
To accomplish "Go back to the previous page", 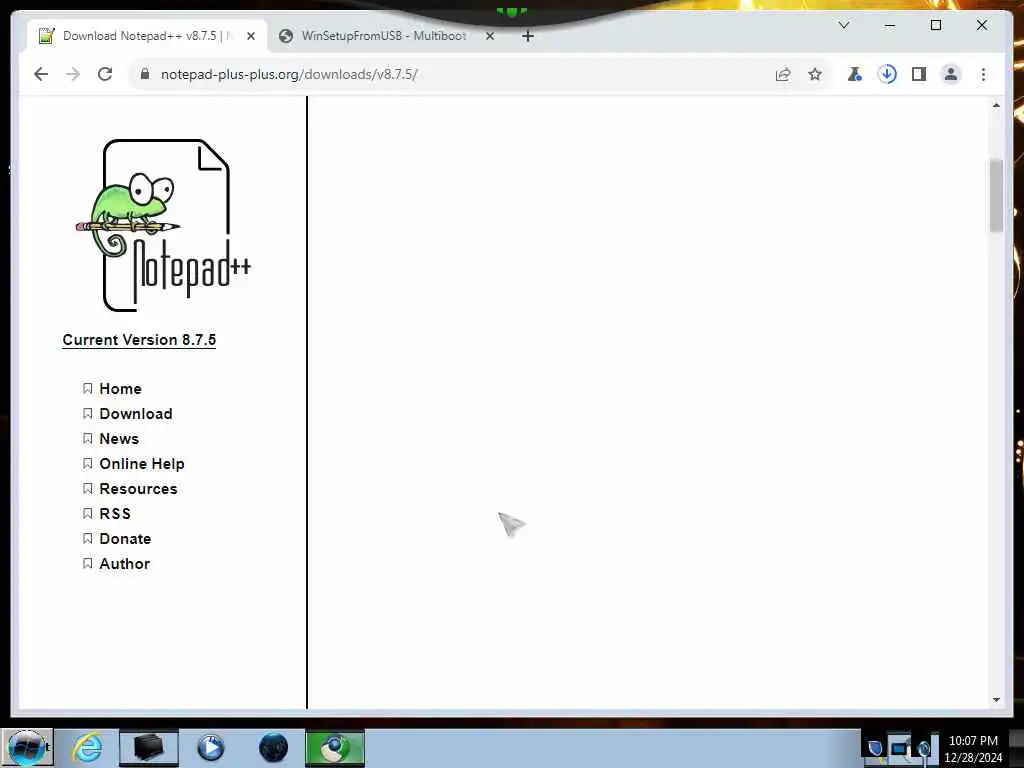I will [41, 74].
